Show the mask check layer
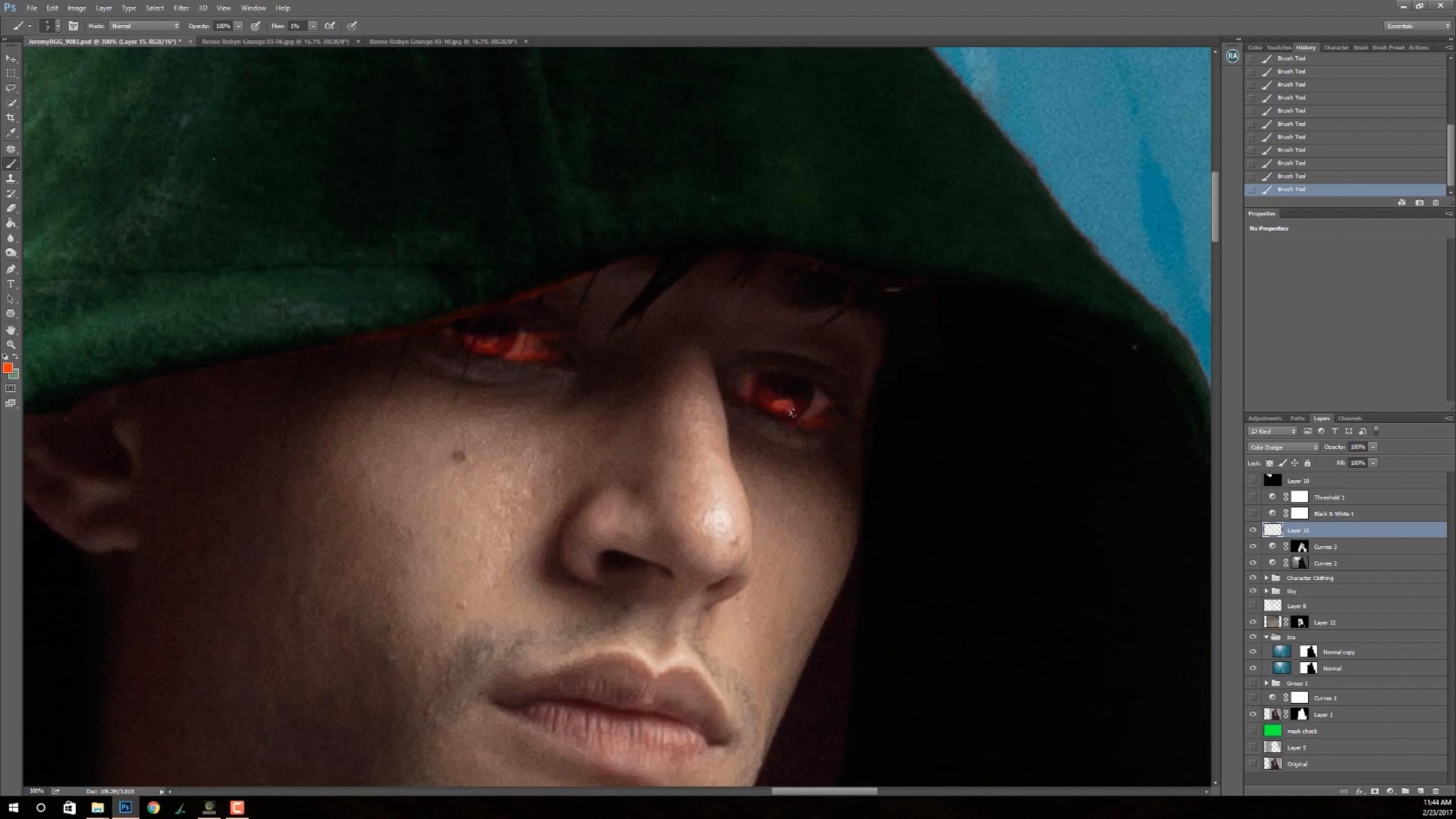The width and height of the screenshot is (1456, 819). point(1253,731)
